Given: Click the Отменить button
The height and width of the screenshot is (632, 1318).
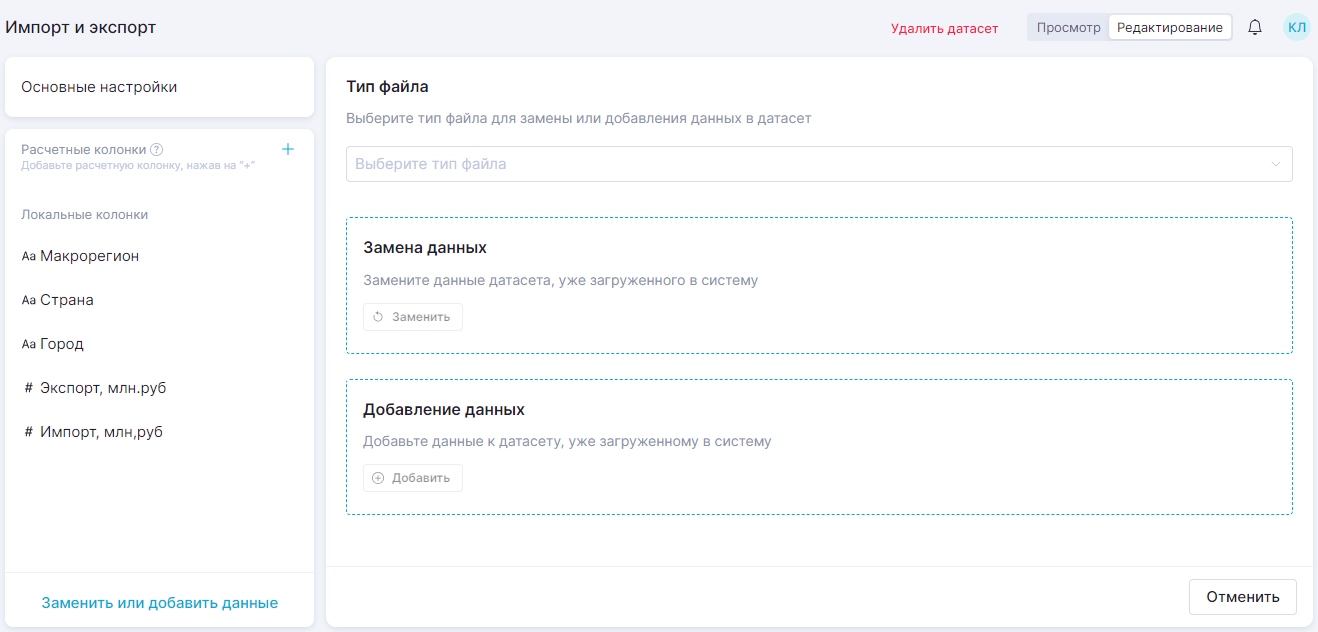Looking at the screenshot, I should click(1242, 597).
